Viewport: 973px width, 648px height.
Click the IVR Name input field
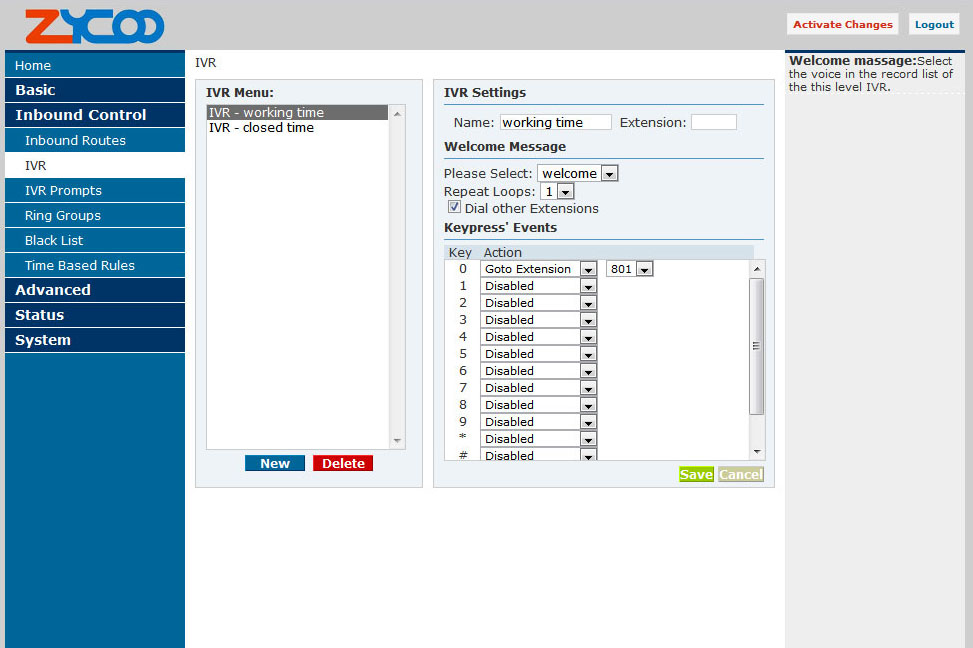tap(555, 122)
